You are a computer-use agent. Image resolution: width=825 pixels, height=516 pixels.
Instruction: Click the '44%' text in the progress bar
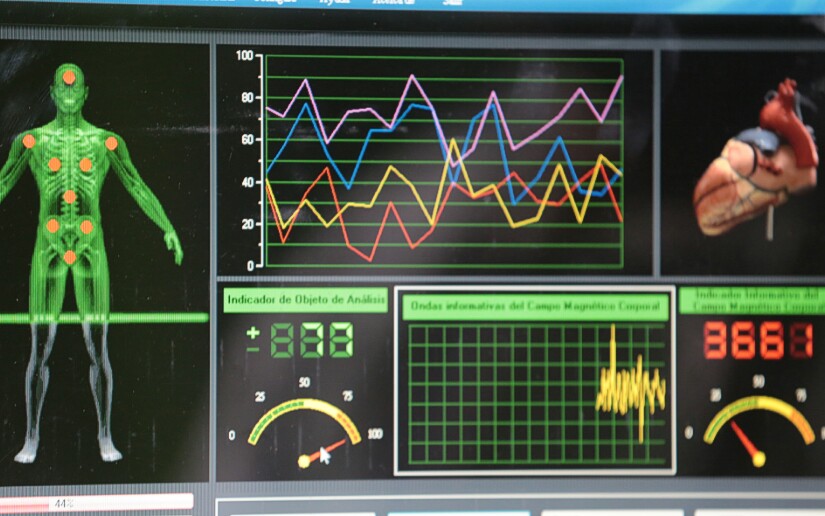tap(64, 504)
